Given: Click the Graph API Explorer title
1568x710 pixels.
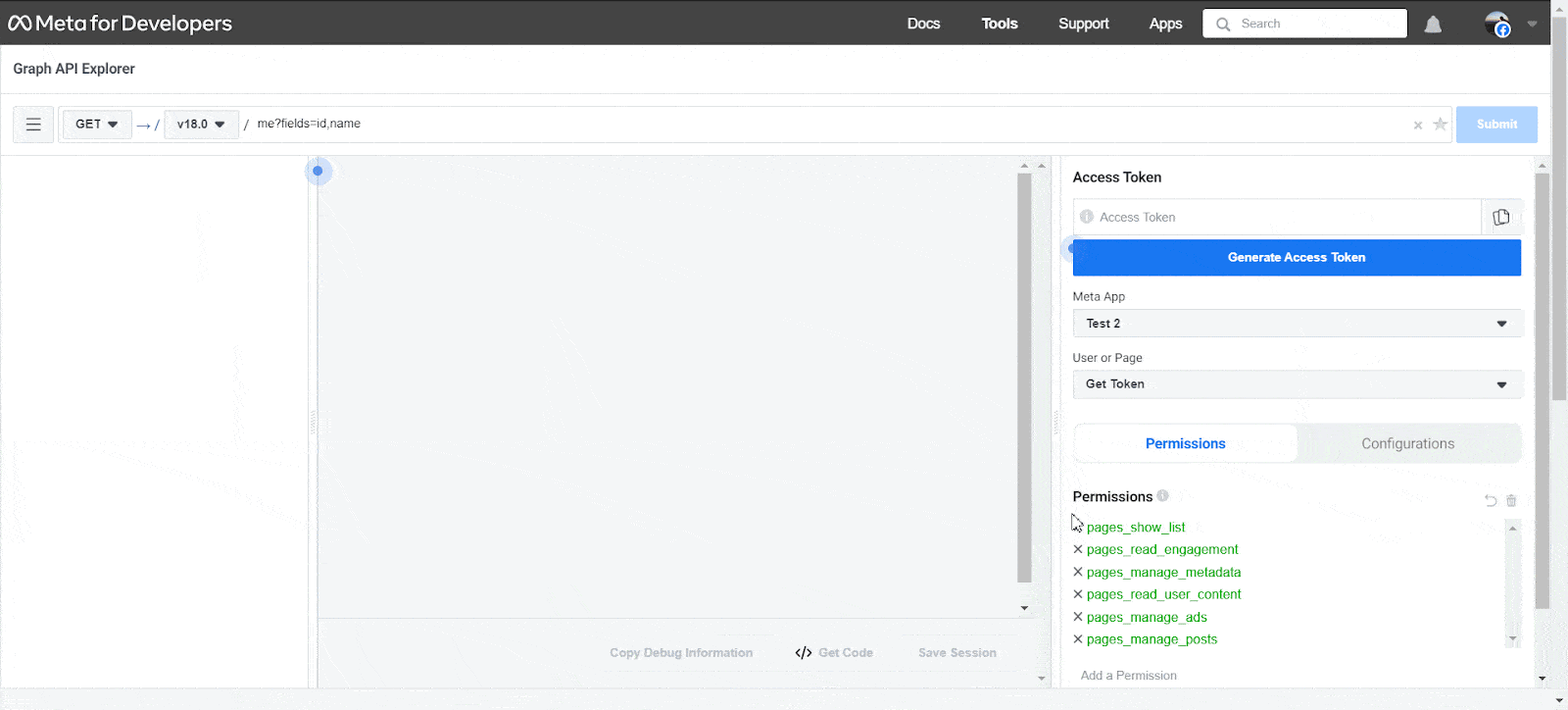Looking at the screenshot, I should (x=73, y=69).
